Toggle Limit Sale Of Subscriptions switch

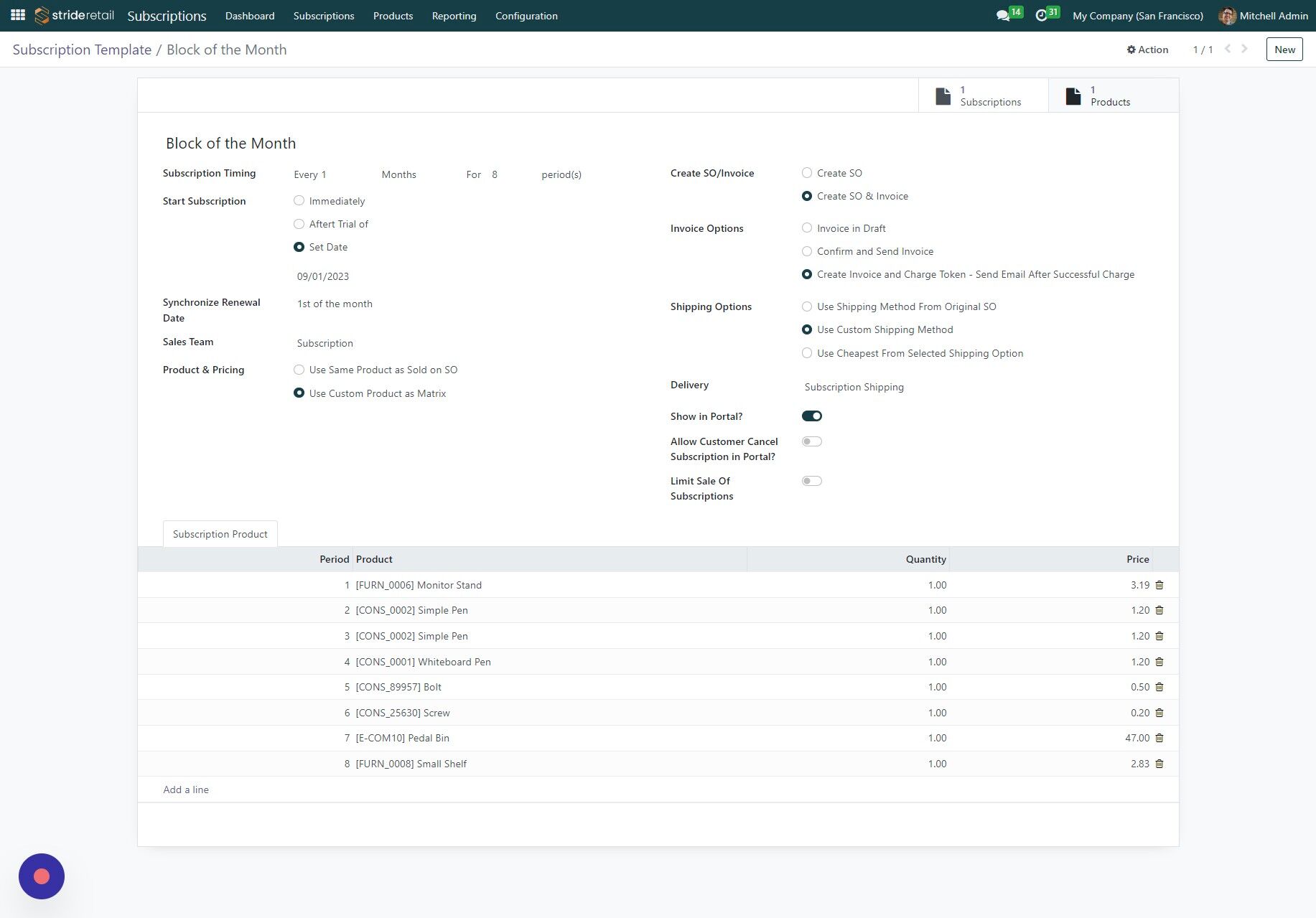click(x=812, y=481)
